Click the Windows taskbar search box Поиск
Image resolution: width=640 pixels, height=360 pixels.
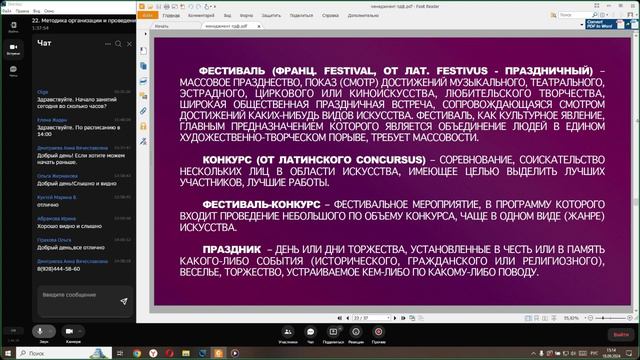pos(64,353)
